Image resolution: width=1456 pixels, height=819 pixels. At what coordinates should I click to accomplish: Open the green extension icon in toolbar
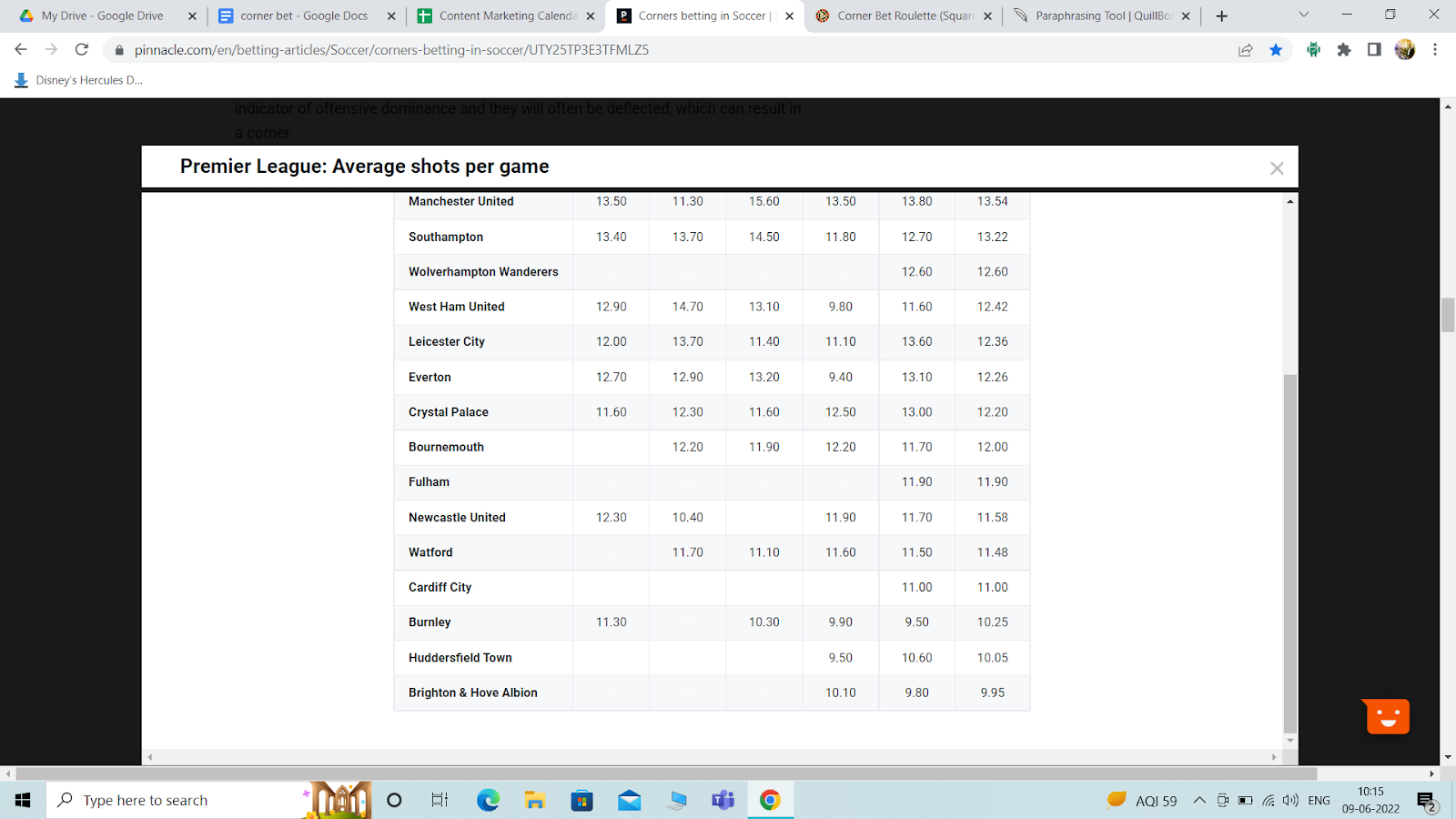click(x=1313, y=50)
